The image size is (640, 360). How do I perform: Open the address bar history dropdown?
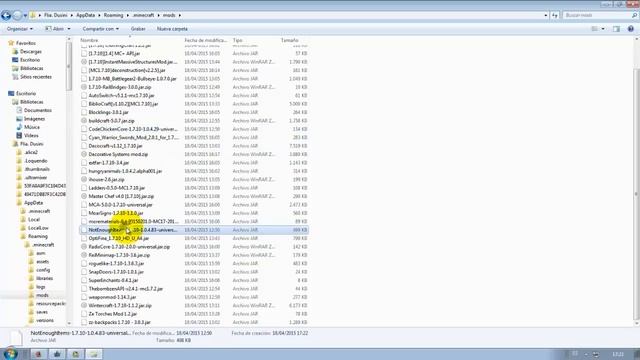point(546,15)
